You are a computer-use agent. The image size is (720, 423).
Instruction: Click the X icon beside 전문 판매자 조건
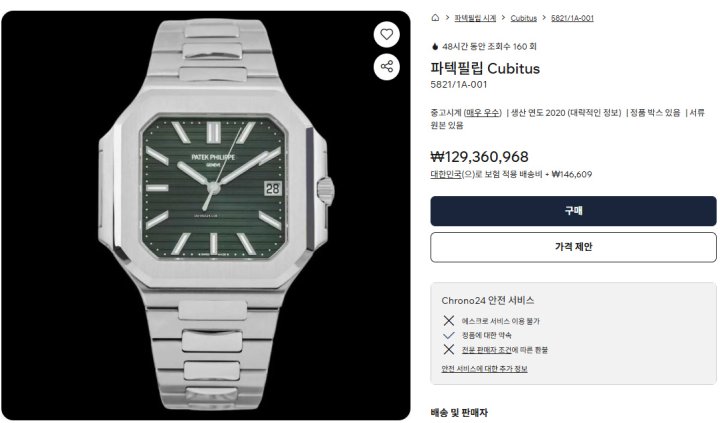click(x=449, y=350)
